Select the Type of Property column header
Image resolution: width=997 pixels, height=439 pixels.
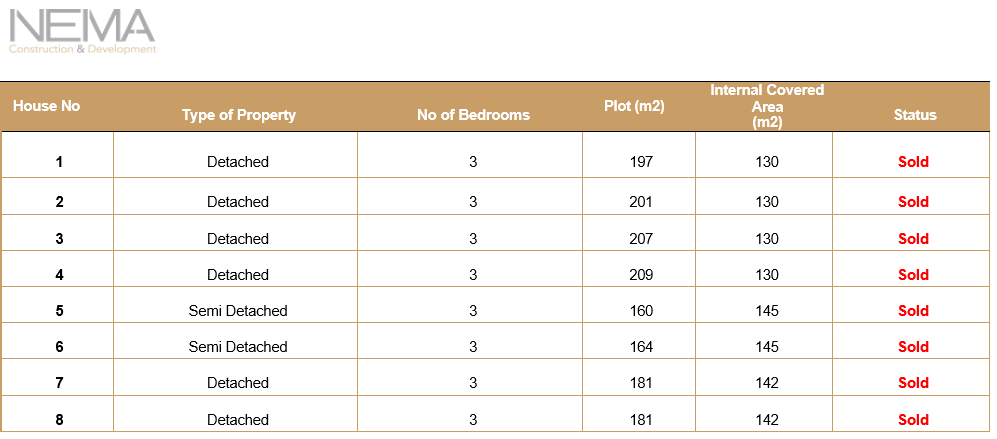pyautogui.click(x=239, y=115)
